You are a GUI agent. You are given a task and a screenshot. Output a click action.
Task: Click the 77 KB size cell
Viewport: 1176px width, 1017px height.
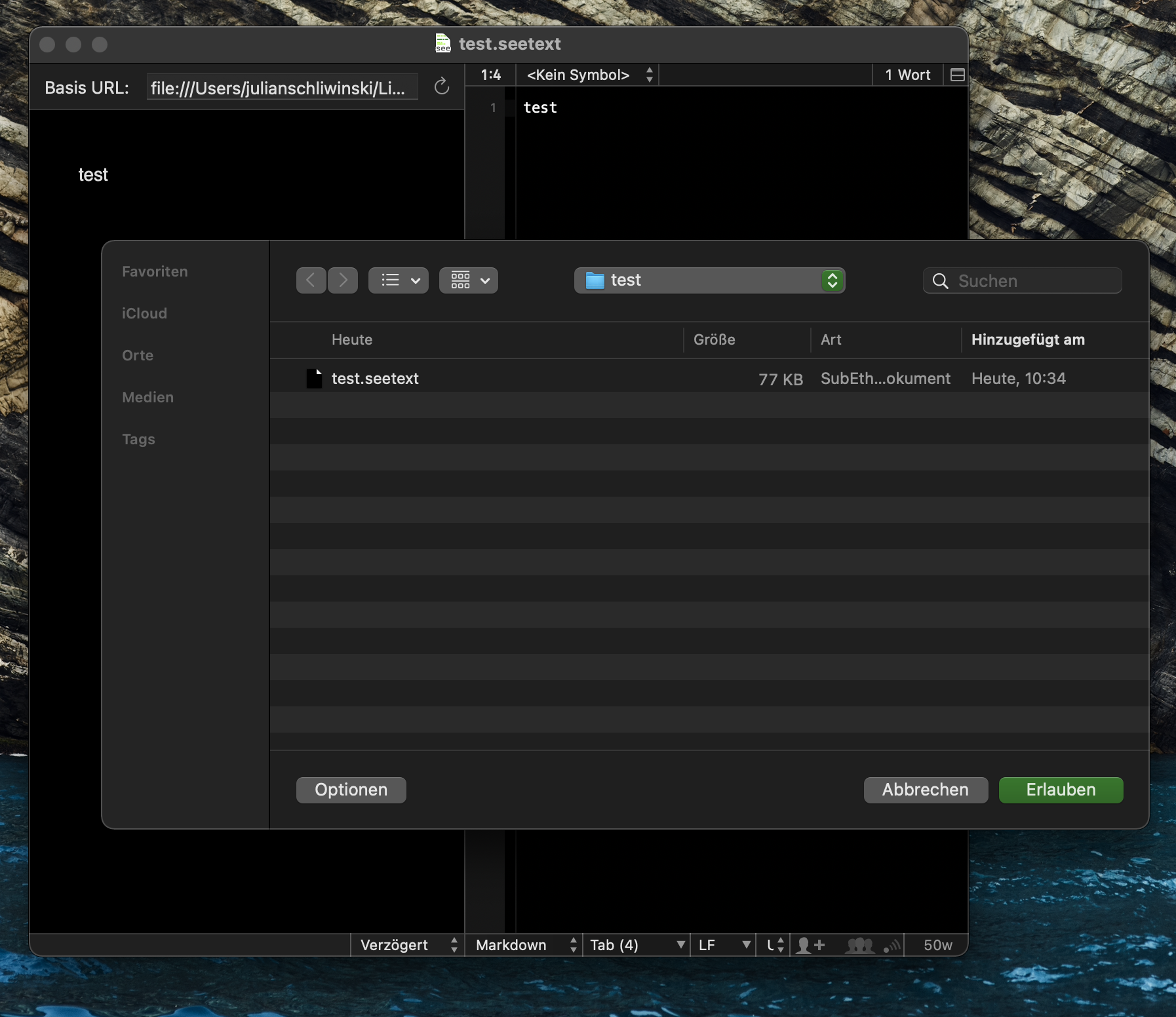(x=781, y=379)
